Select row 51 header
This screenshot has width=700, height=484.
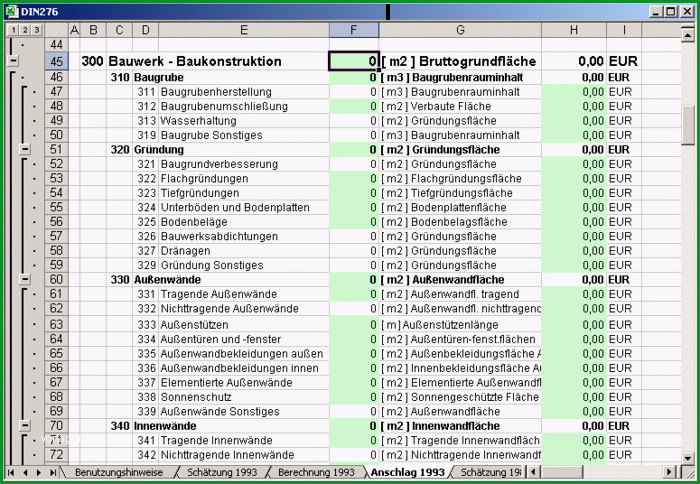click(56, 150)
